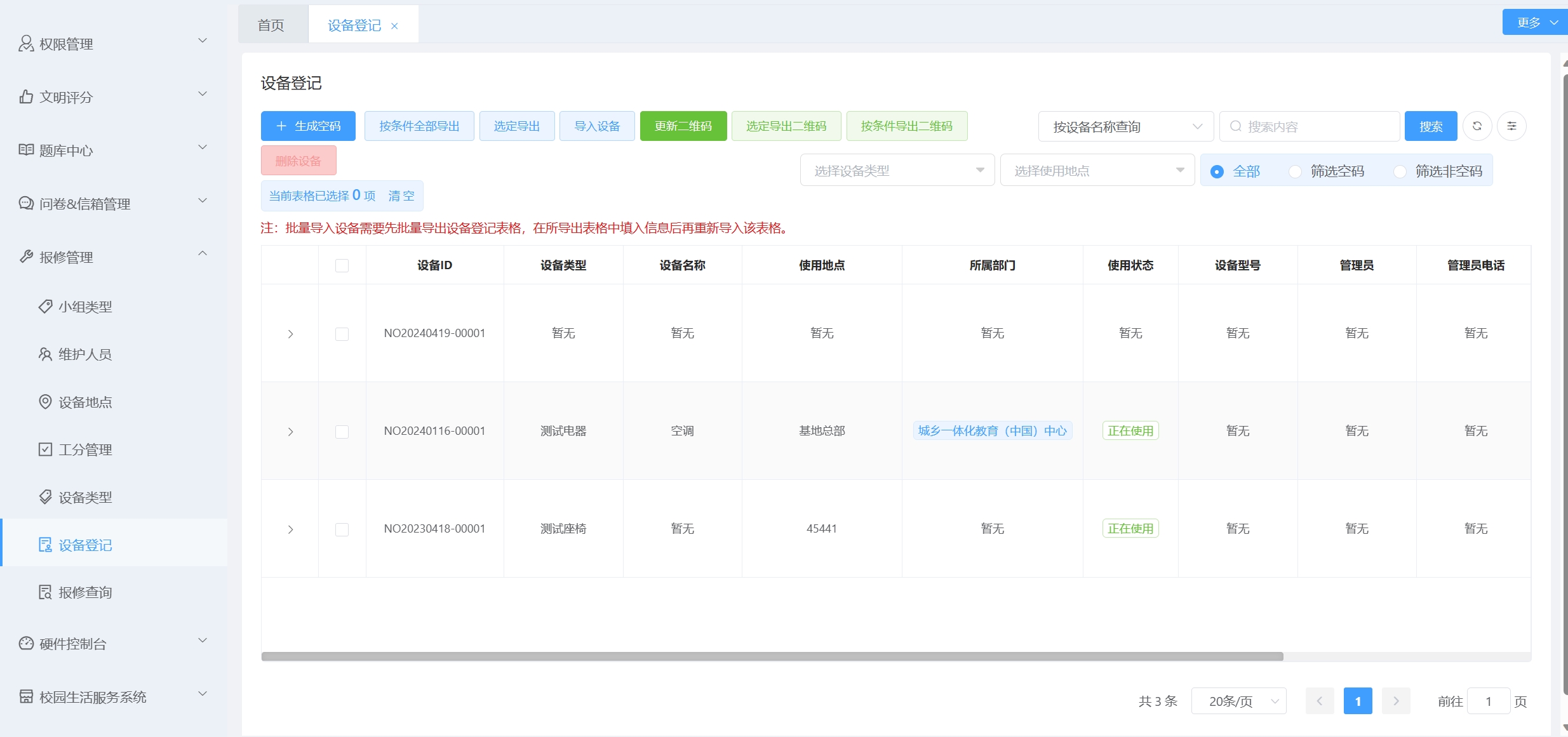Image resolution: width=1568 pixels, height=737 pixels.
Task: Expand row NO20240116-00001 details
Action: coord(290,432)
